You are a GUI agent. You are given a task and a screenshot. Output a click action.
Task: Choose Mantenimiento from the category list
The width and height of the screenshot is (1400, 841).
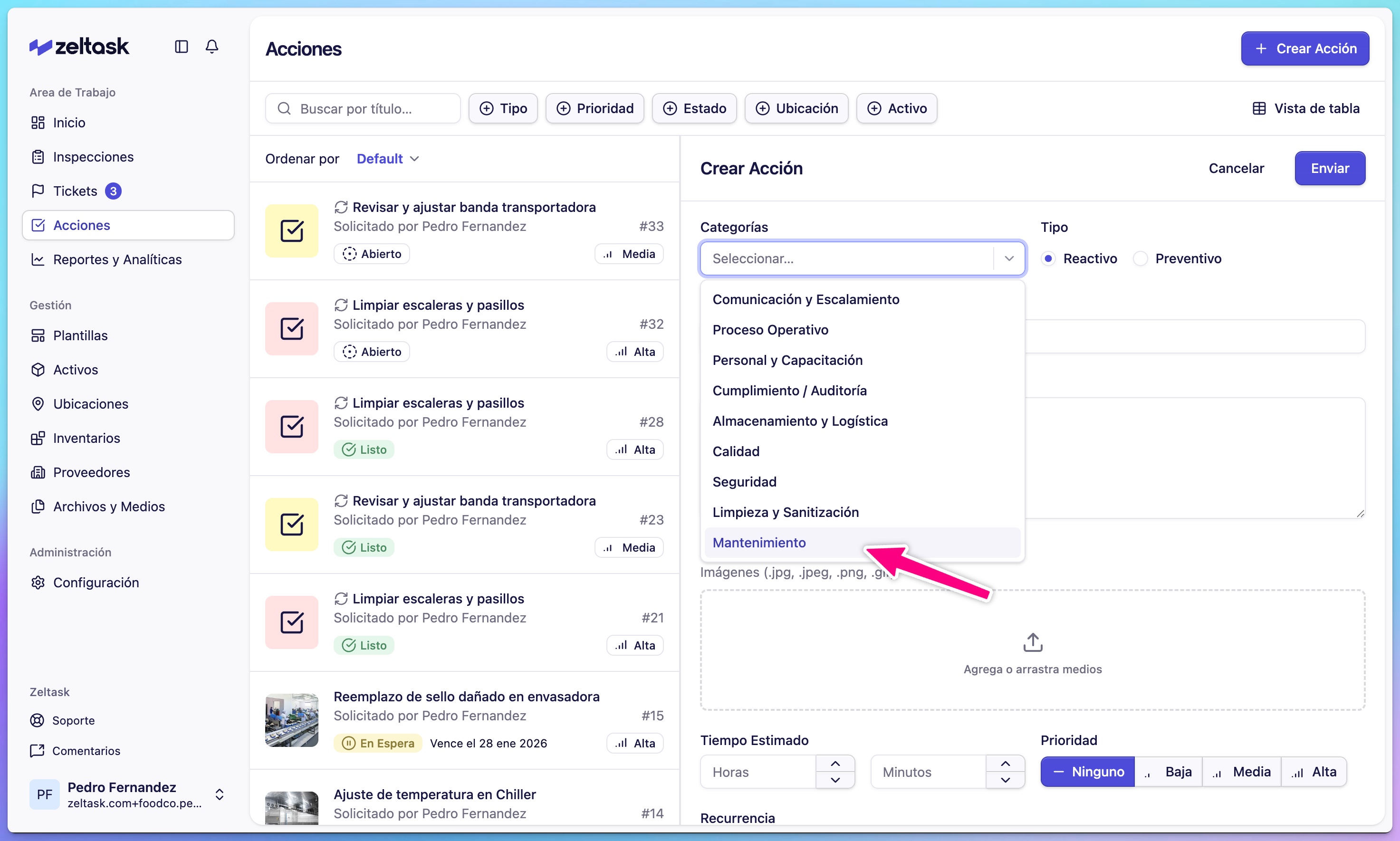pyautogui.click(x=759, y=542)
